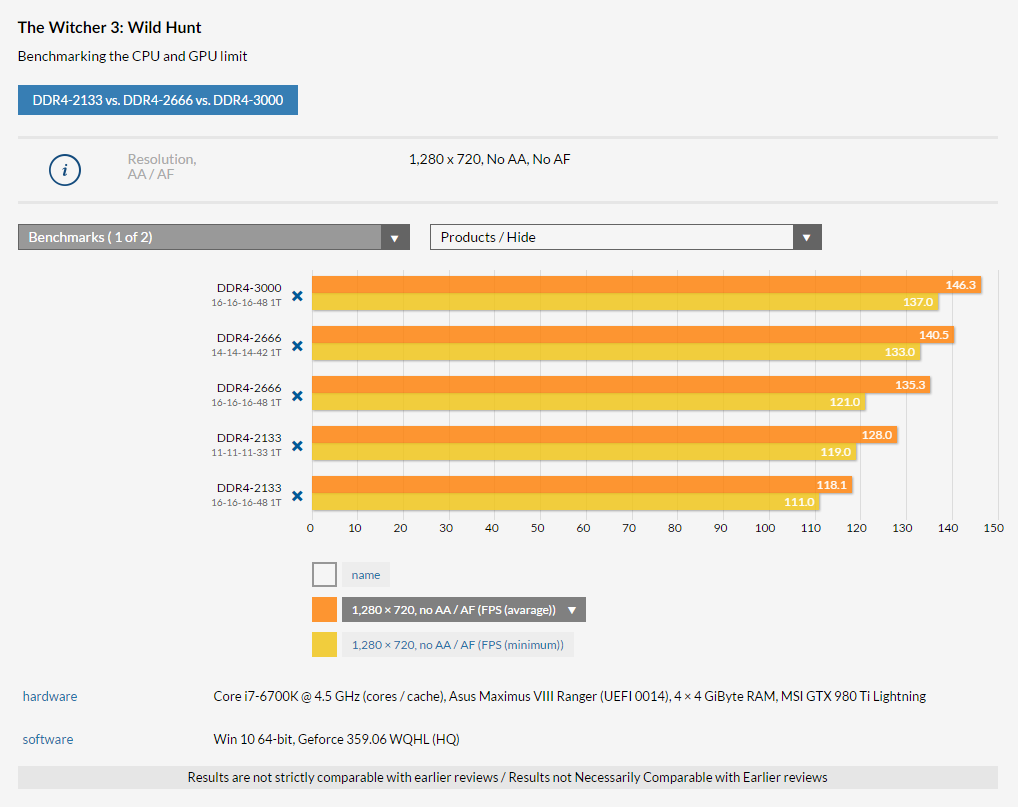This screenshot has height=807, width=1024.
Task: Click the 128.0 orange bar
Action: [x=605, y=435]
